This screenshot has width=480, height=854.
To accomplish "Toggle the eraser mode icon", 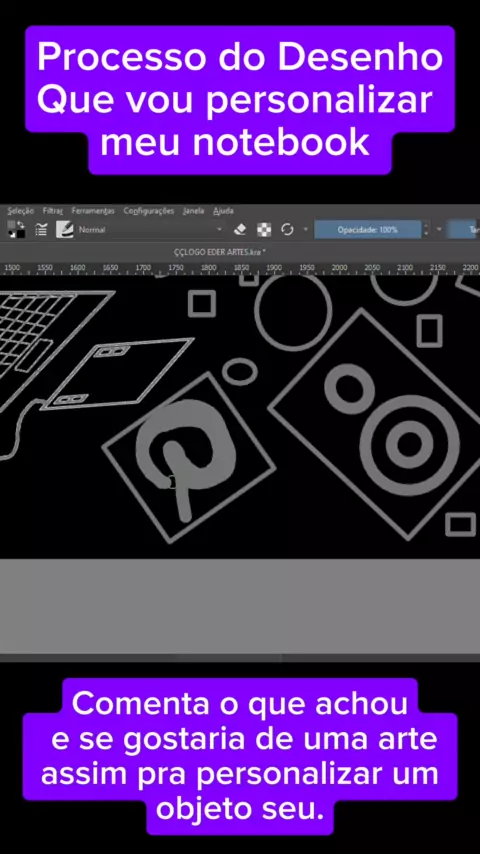I will pyautogui.click(x=240, y=230).
